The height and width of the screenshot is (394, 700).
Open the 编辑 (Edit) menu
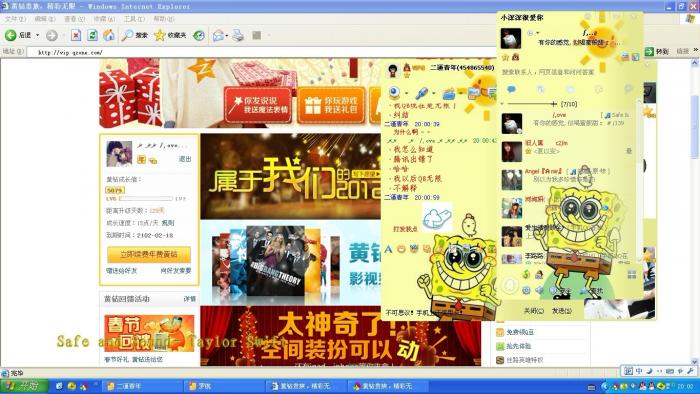tap(45, 19)
